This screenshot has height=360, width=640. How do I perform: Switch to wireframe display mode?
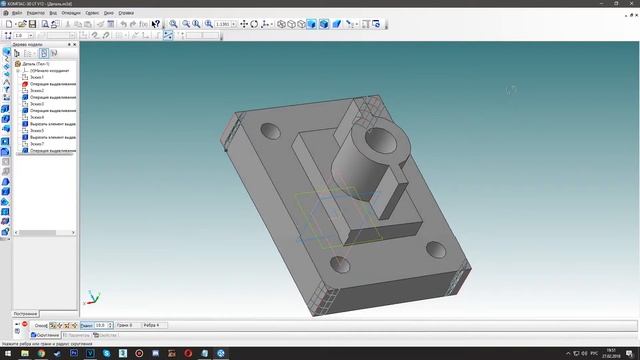point(281,24)
